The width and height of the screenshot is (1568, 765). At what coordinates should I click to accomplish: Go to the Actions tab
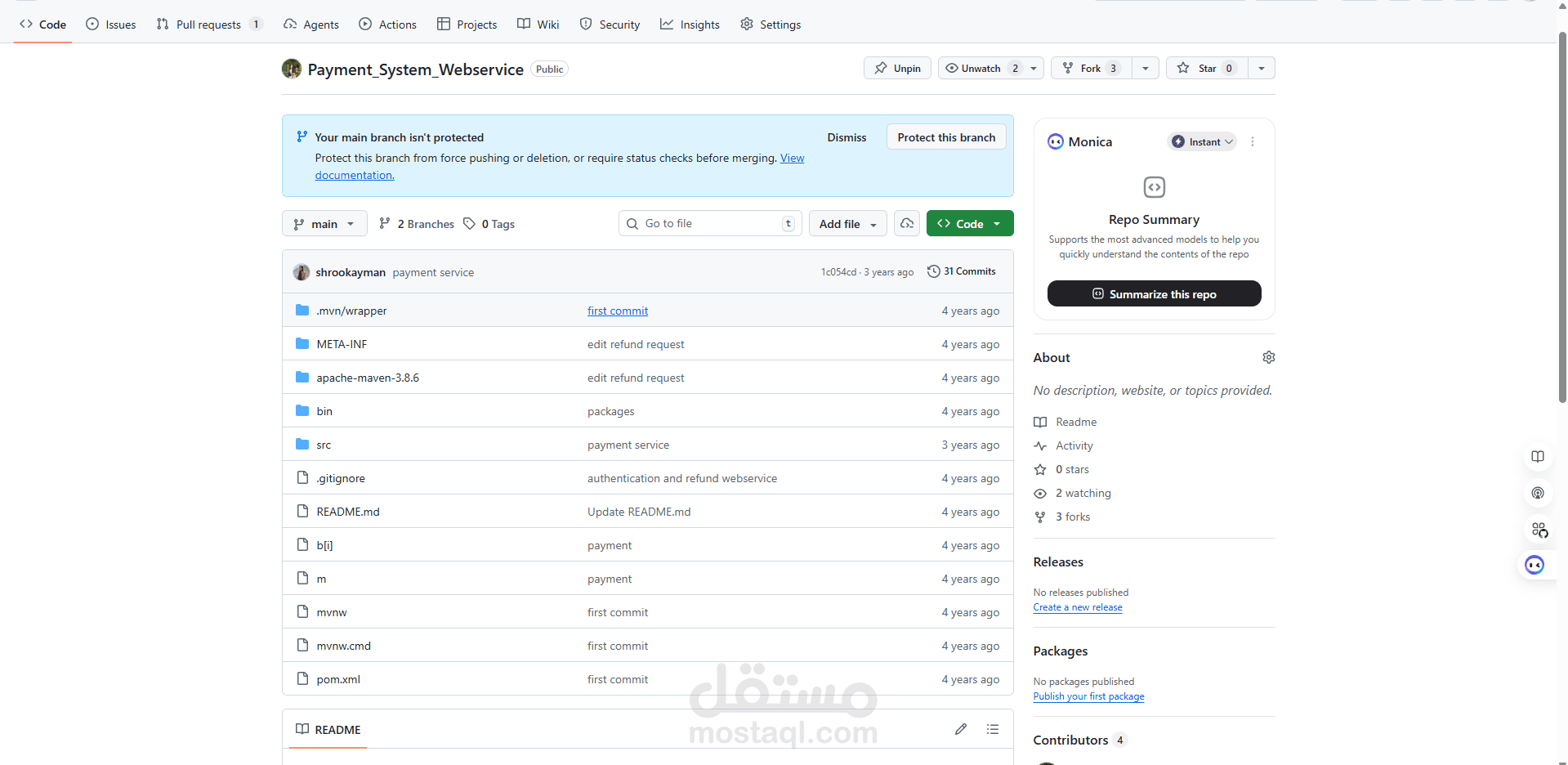(388, 25)
